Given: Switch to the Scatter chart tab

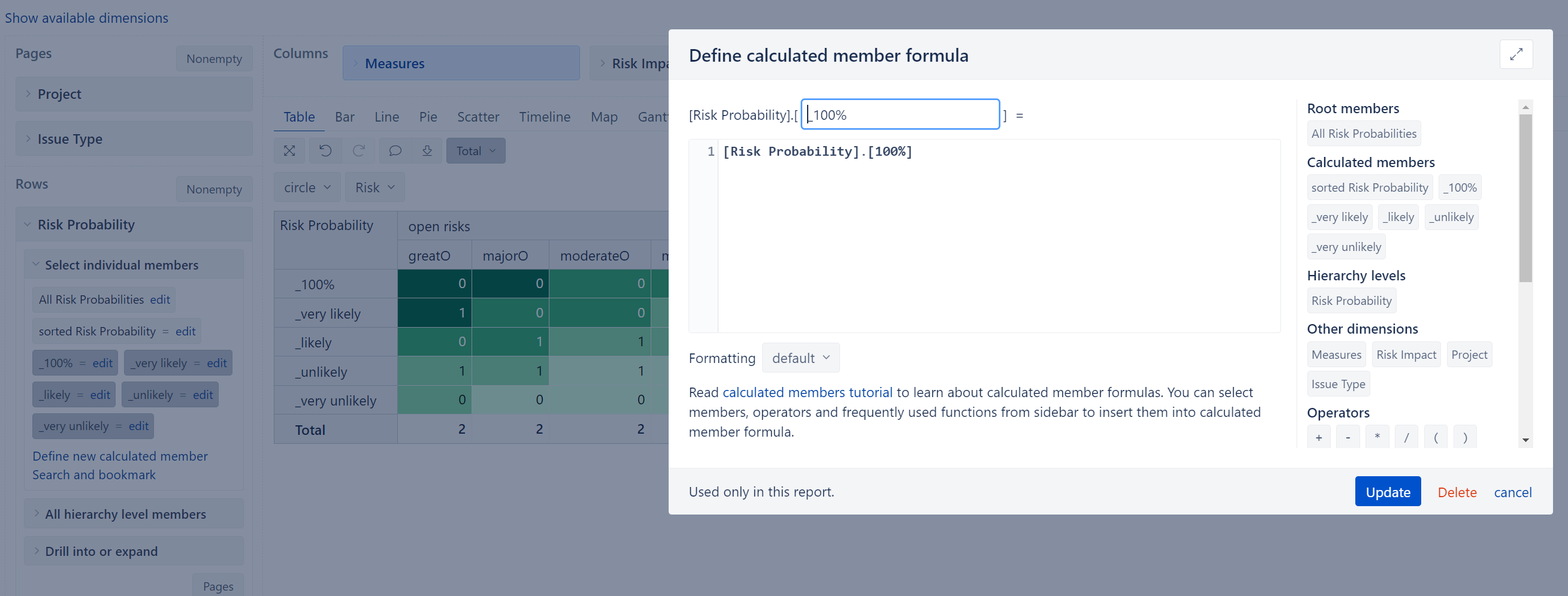Looking at the screenshot, I should (x=478, y=117).
